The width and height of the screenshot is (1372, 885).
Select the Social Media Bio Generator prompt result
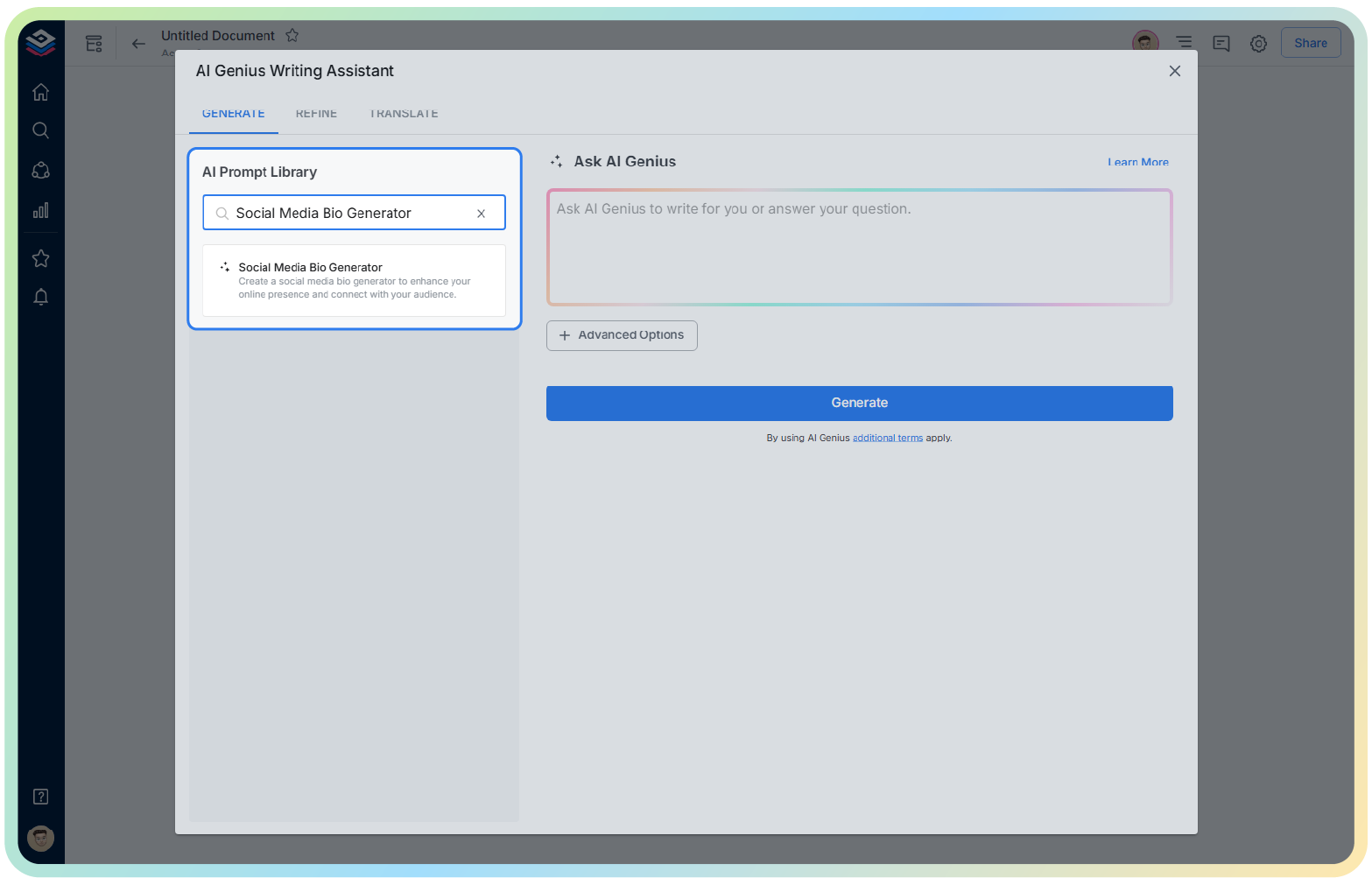coord(354,280)
